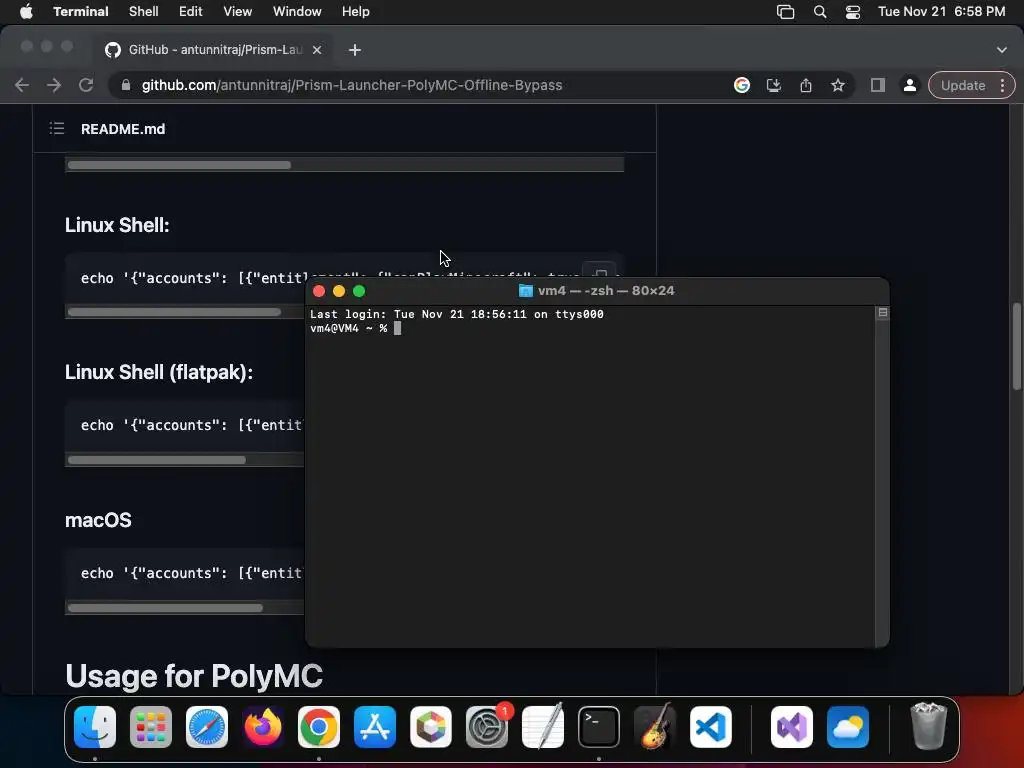Click the macOS echo command text
The height and width of the screenshot is (768, 1024).
click(192, 573)
